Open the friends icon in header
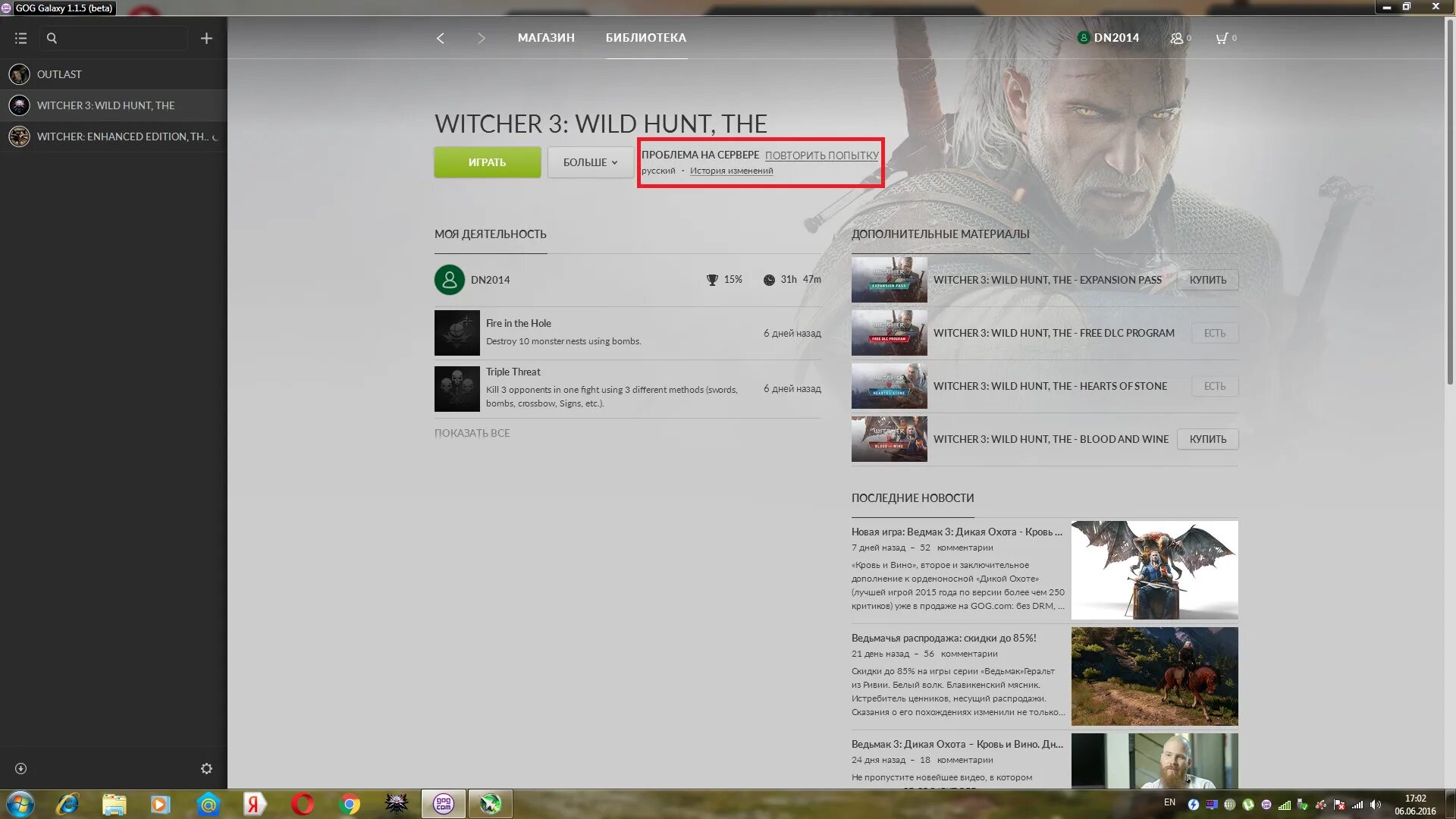 pyautogui.click(x=1176, y=38)
